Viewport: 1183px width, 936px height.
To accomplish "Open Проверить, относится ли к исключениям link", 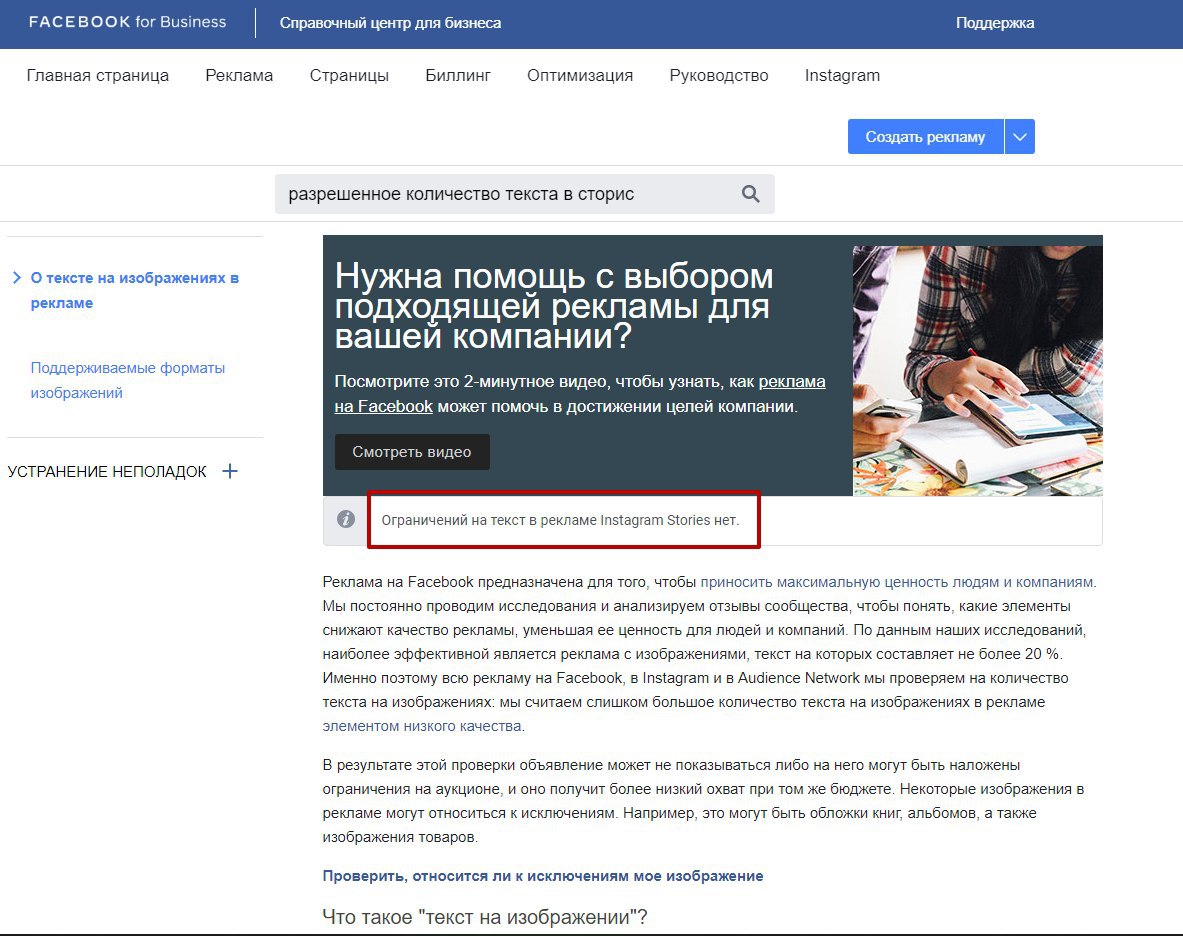I will 542,876.
